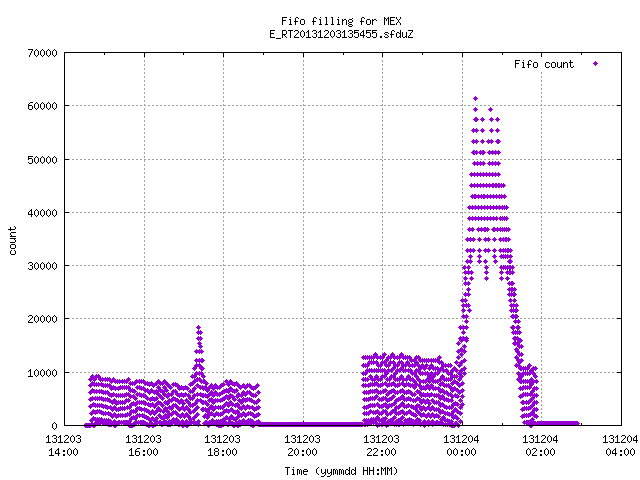The width and height of the screenshot is (640, 480).
Task: Click the chart title 'Fifo filling for MEX'
Action: point(341,21)
